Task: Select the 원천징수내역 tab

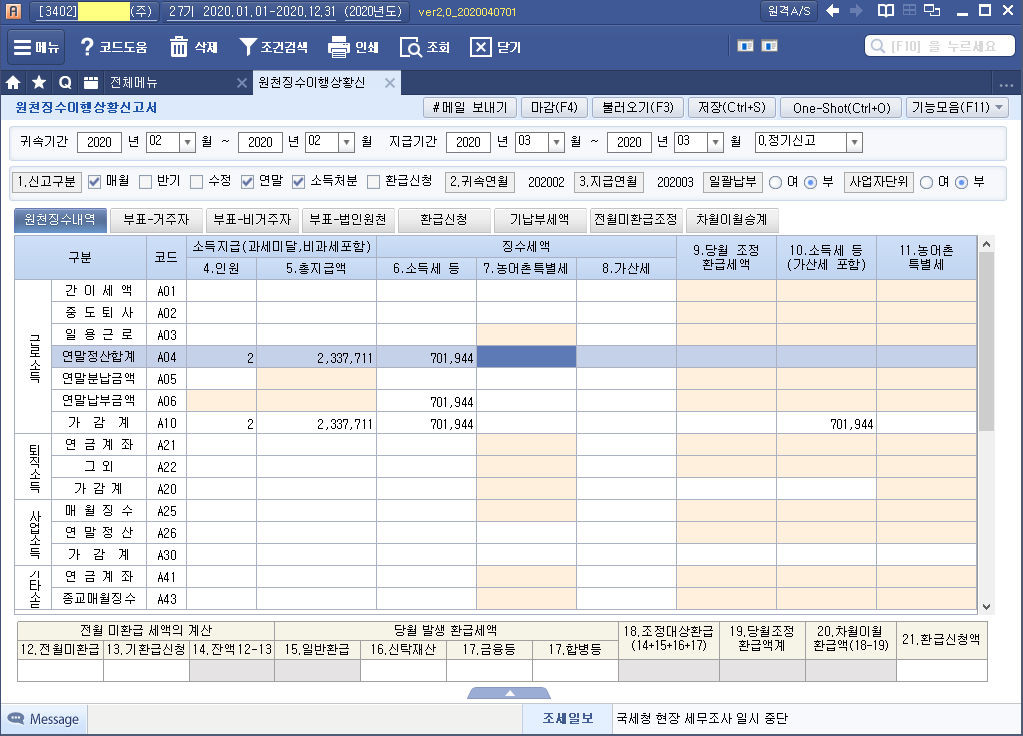Action: click(60, 220)
